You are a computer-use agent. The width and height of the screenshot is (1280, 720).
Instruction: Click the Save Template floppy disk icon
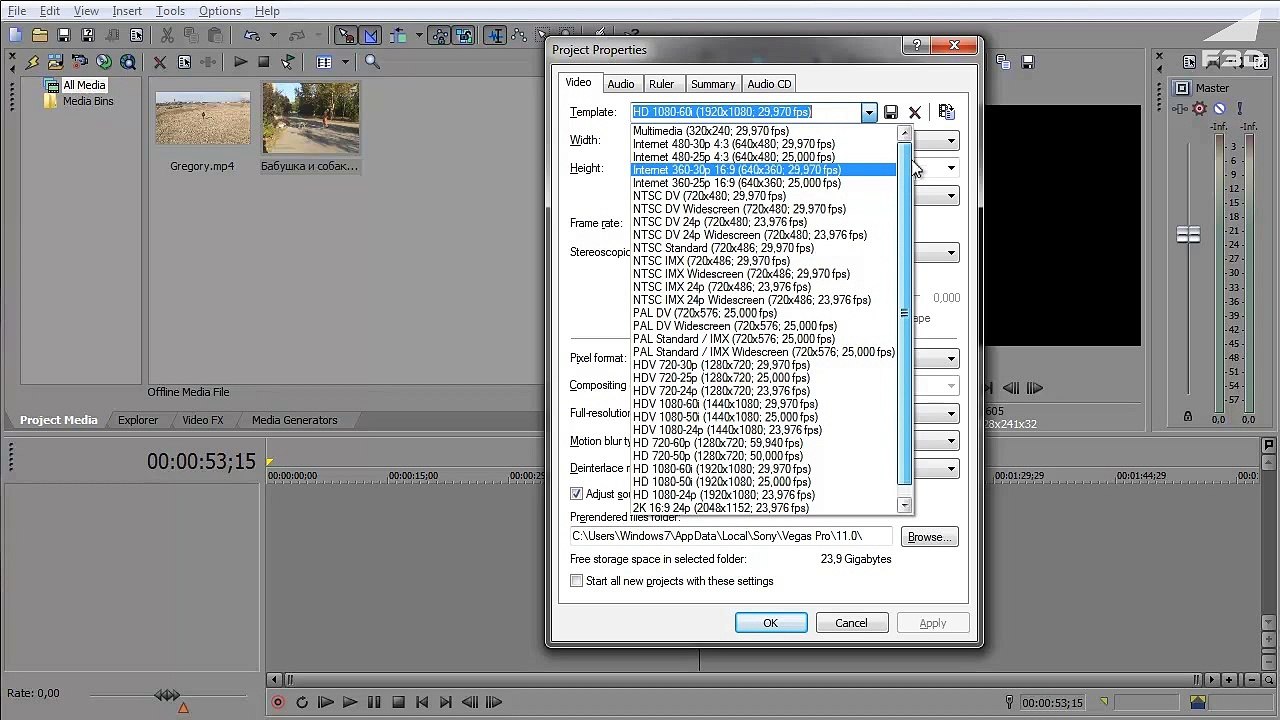point(891,113)
